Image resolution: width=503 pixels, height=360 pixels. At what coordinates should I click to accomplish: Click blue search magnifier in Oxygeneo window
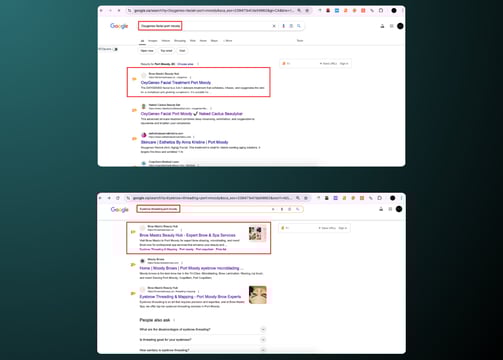coord(299,26)
